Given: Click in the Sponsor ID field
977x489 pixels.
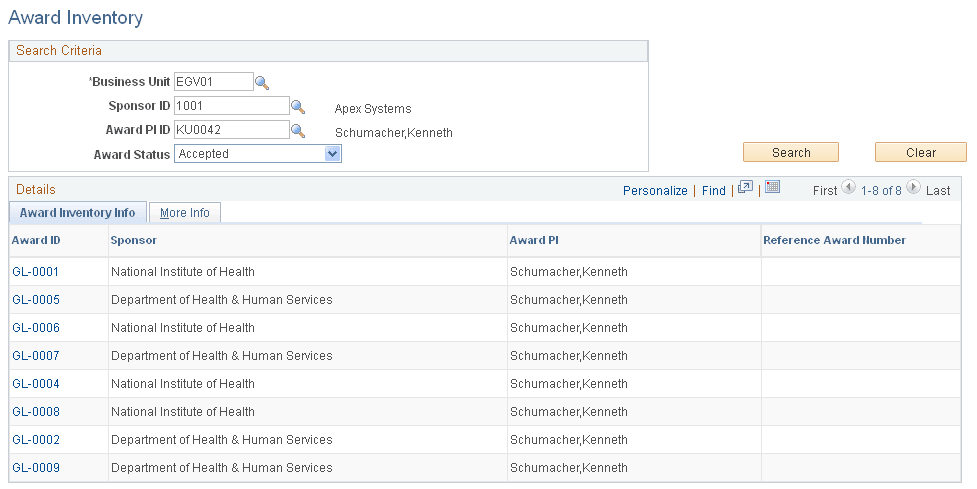Looking at the screenshot, I should [231, 106].
